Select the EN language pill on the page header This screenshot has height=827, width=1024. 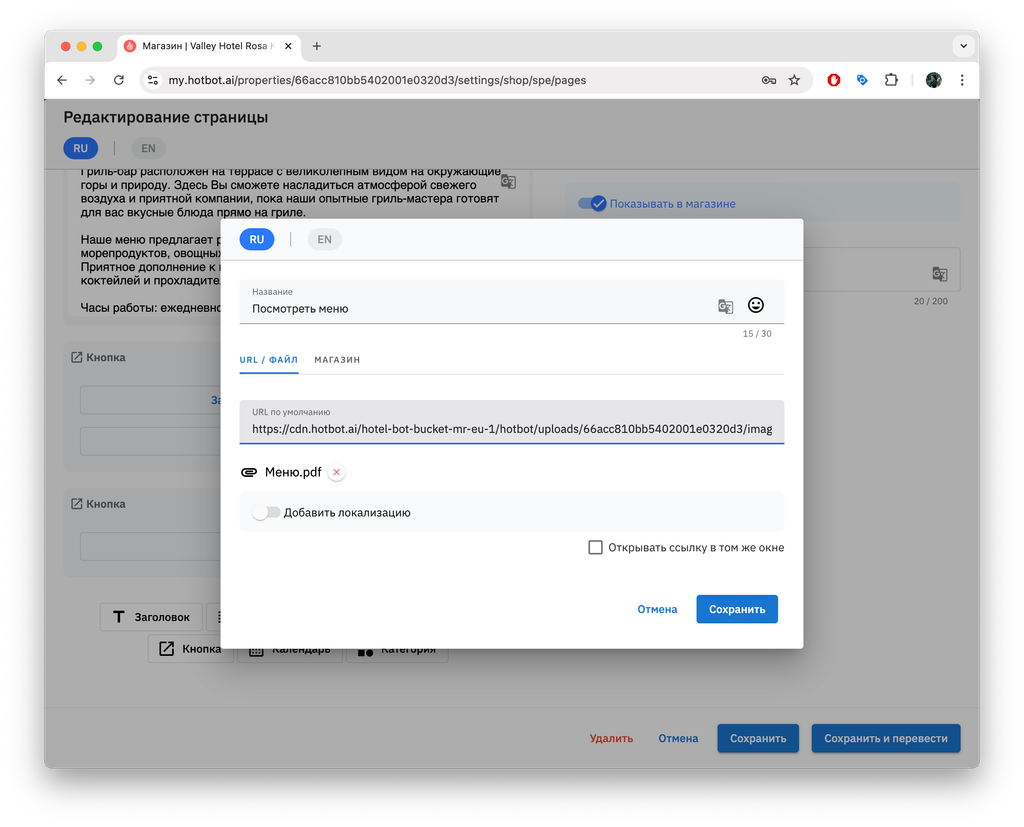pyautogui.click(x=148, y=148)
